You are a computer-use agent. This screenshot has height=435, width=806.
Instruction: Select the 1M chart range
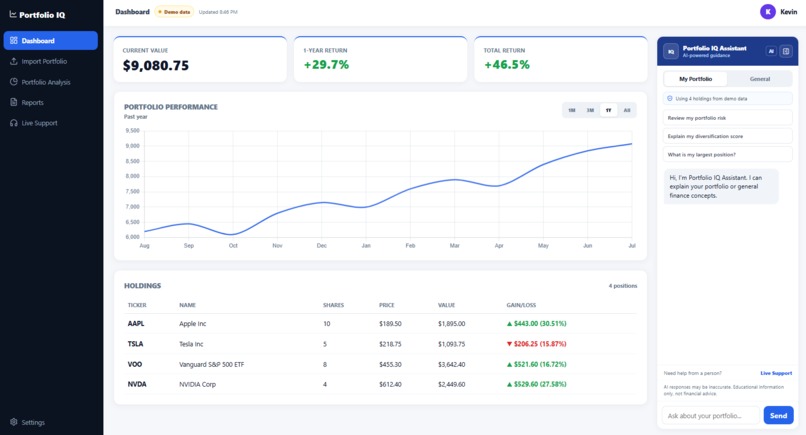572,110
